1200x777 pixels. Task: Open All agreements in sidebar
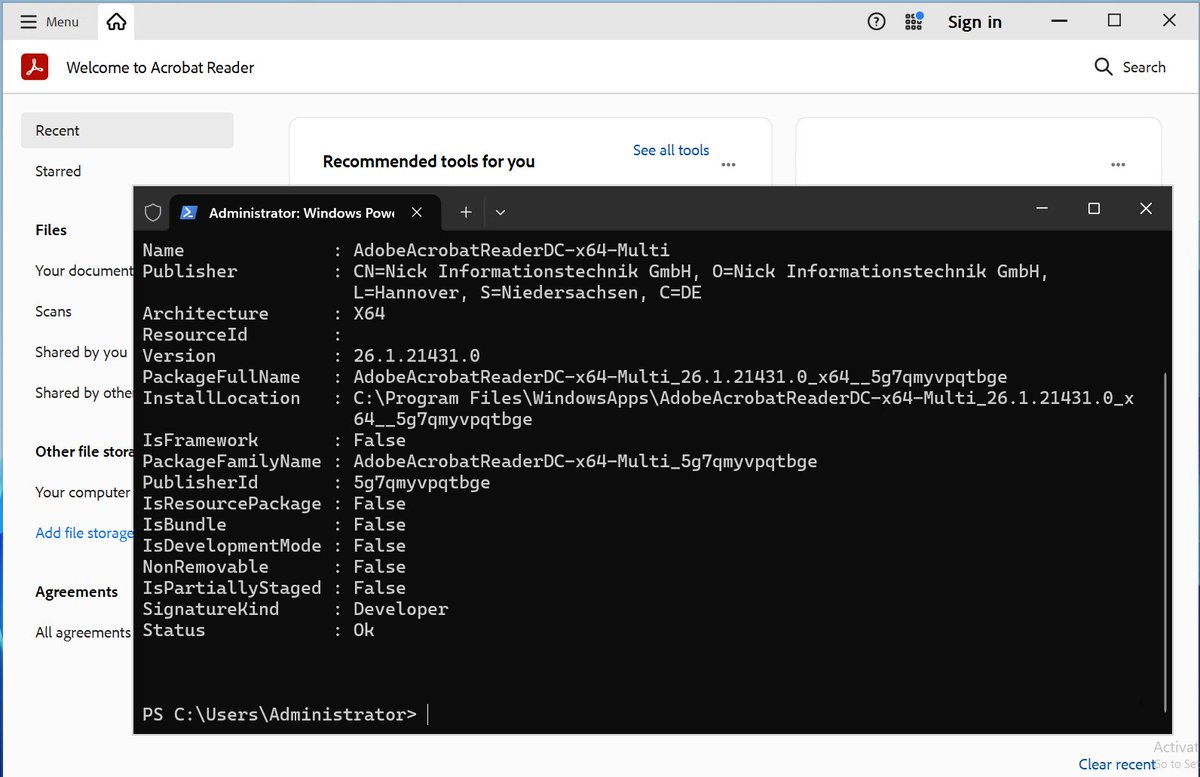(x=83, y=632)
